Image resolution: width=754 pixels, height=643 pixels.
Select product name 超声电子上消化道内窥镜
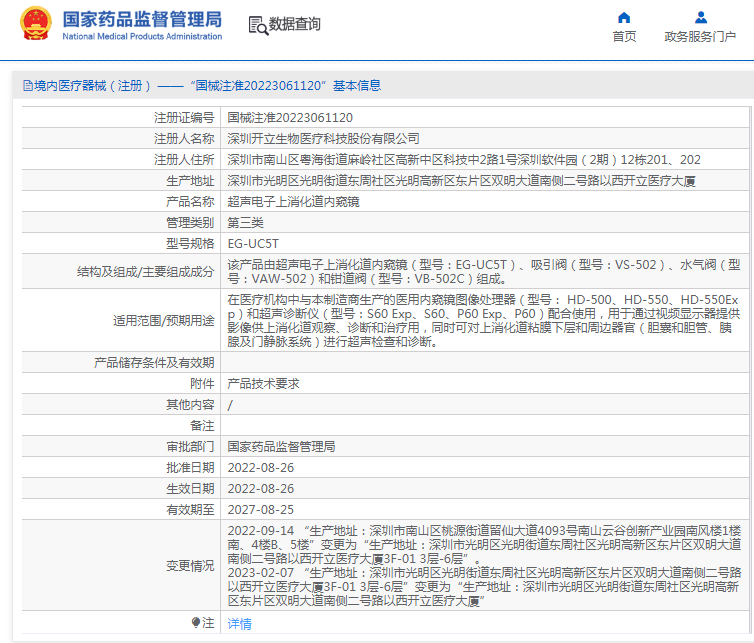click(x=293, y=202)
